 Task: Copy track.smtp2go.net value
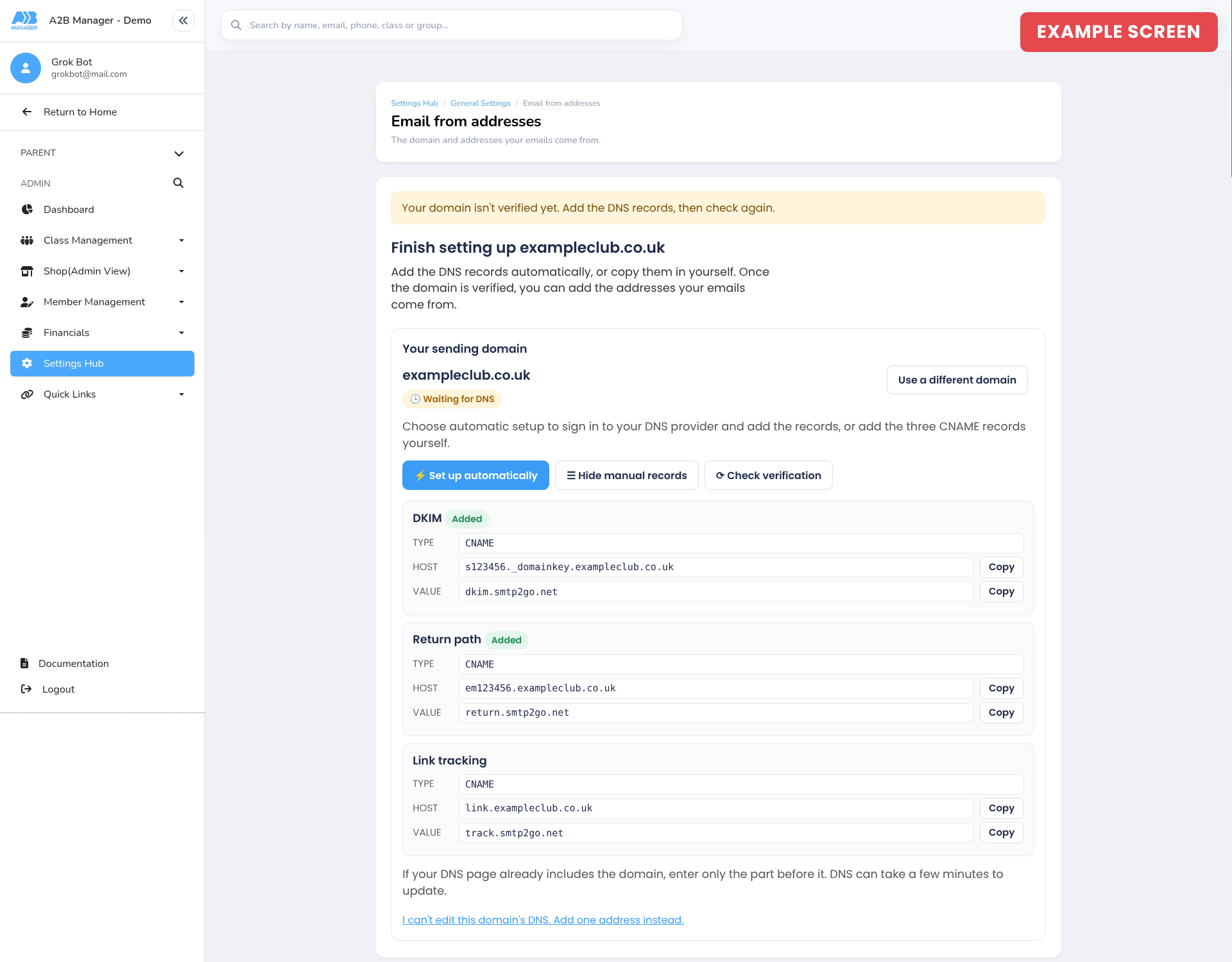1001,832
